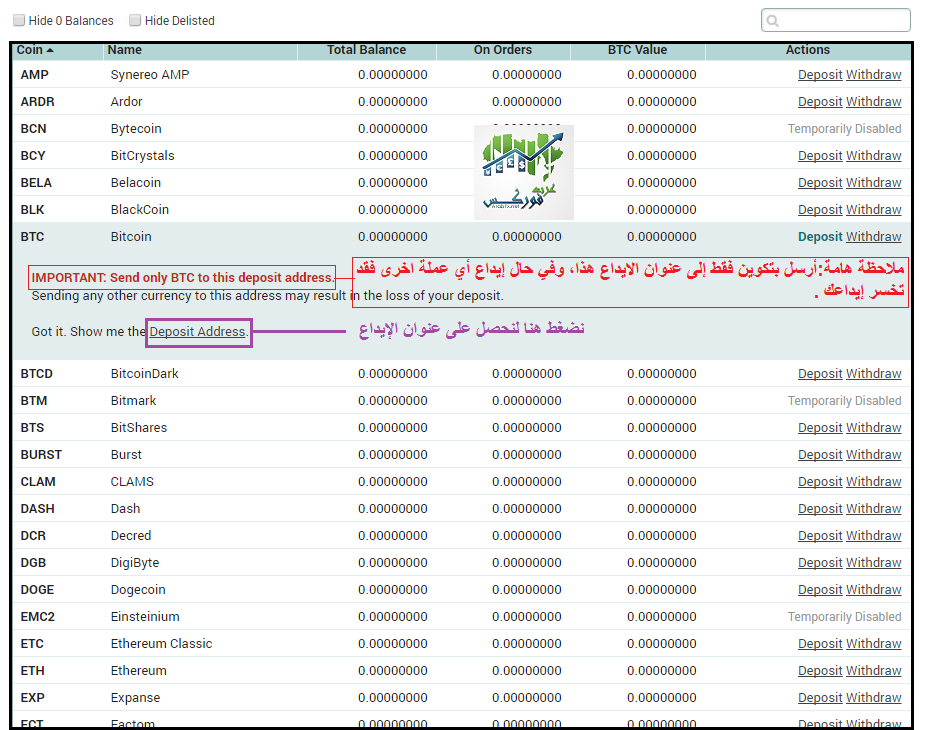Click Deposit in the CLAMS row

[x=820, y=482]
